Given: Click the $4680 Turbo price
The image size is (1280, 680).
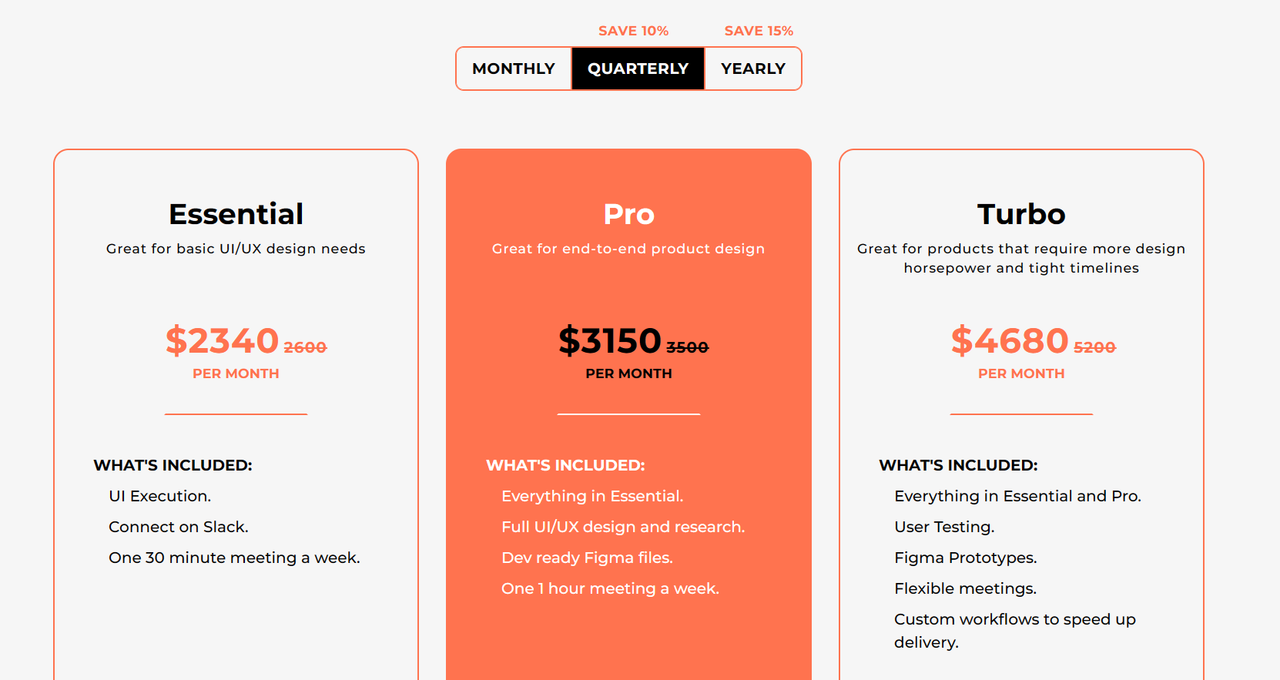Looking at the screenshot, I should [1010, 341].
